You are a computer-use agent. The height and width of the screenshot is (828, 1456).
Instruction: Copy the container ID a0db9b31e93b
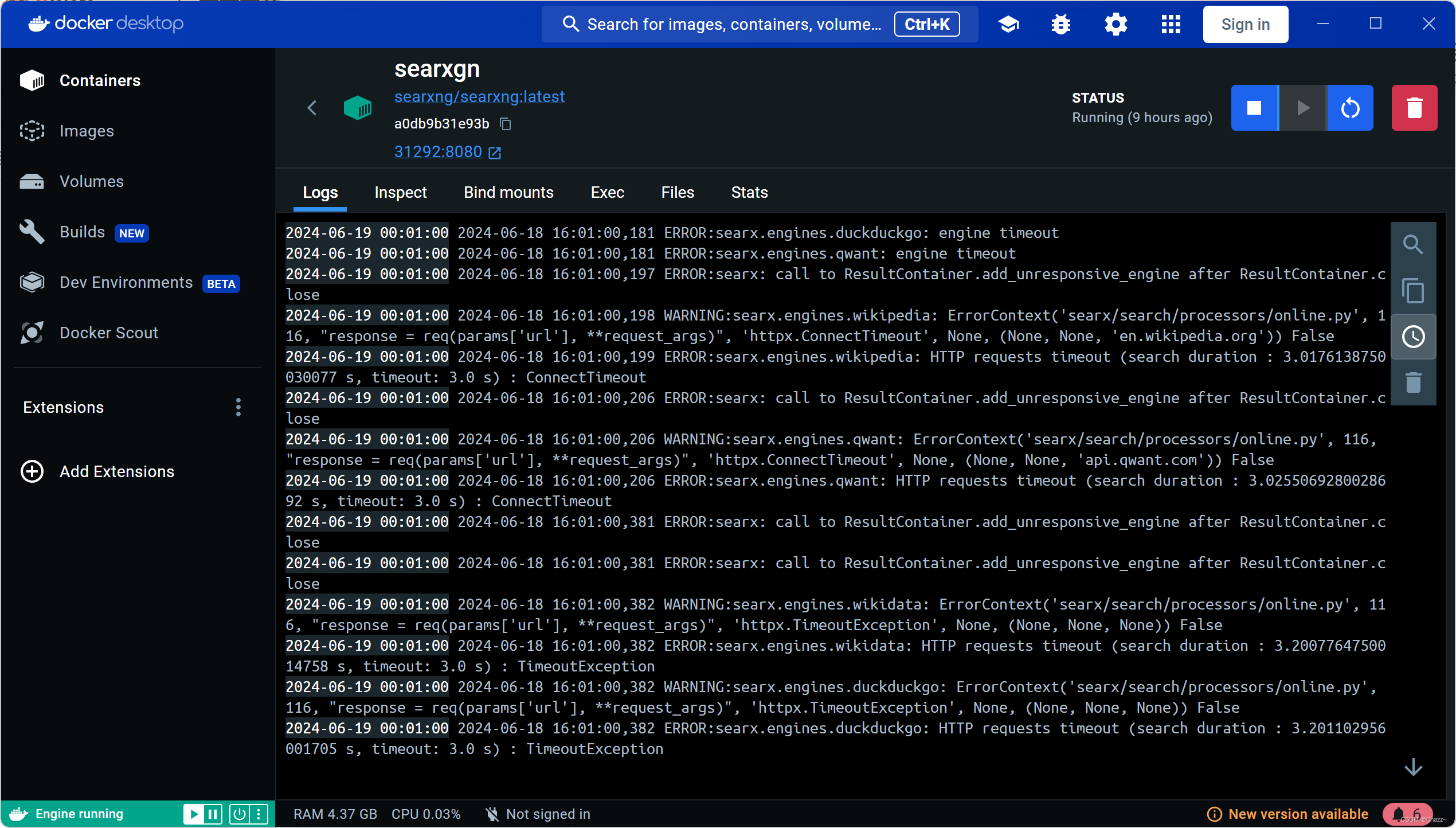tap(505, 124)
